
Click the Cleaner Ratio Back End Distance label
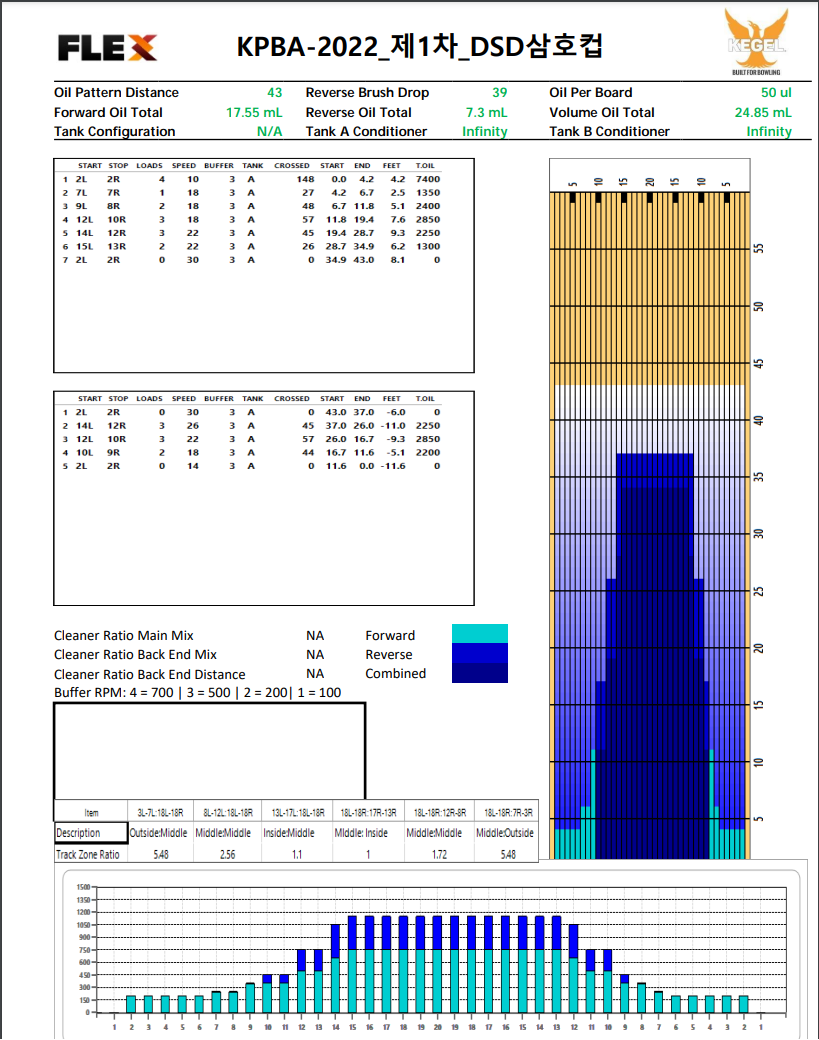pyautogui.click(x=149, y=674)
